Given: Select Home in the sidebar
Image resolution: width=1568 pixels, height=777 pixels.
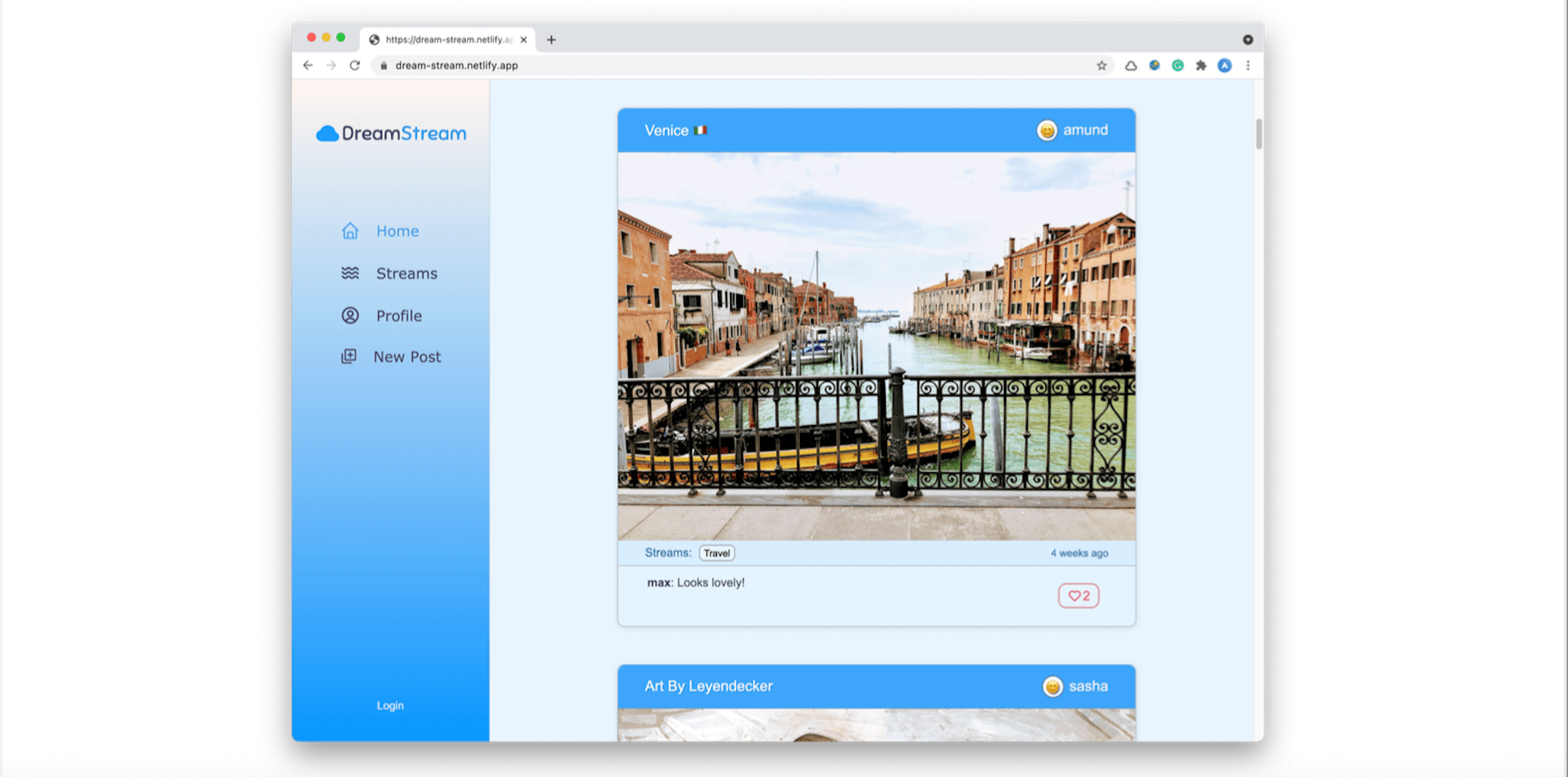Looking at the screenshot, I should point(397,231).
